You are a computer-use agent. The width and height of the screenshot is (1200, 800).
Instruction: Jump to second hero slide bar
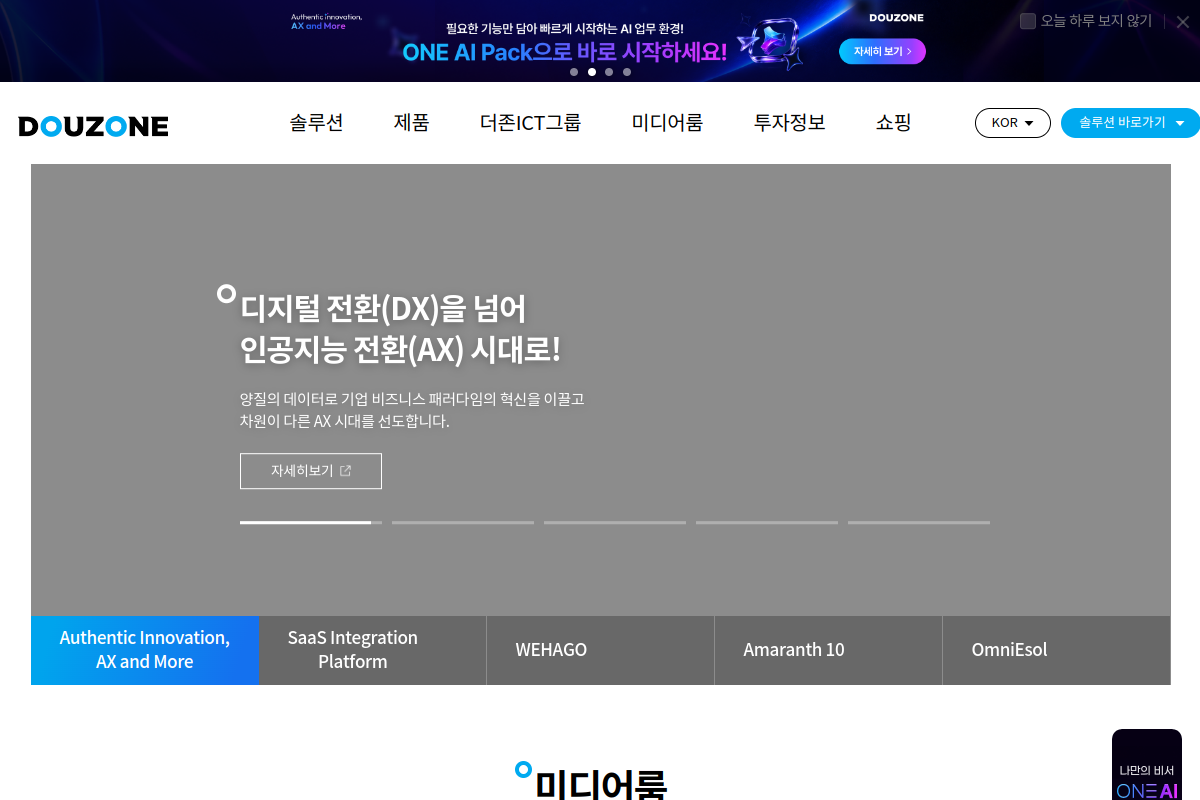click(463, 522)
